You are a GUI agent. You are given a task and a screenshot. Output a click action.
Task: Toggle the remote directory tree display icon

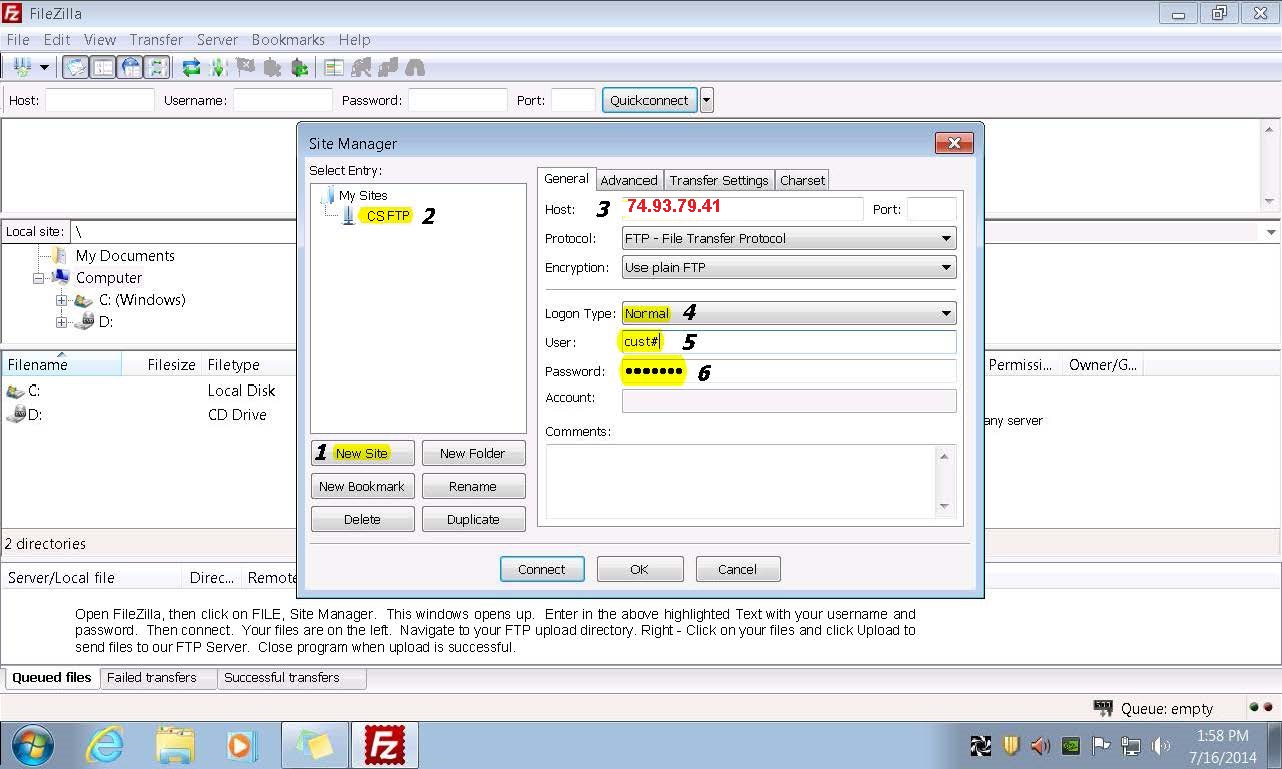130,67
